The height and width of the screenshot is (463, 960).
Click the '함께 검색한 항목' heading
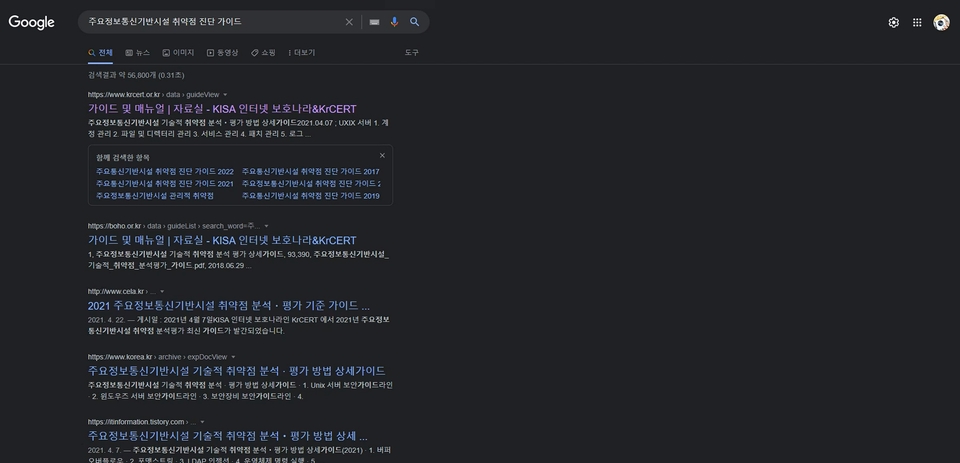(123, 157)
